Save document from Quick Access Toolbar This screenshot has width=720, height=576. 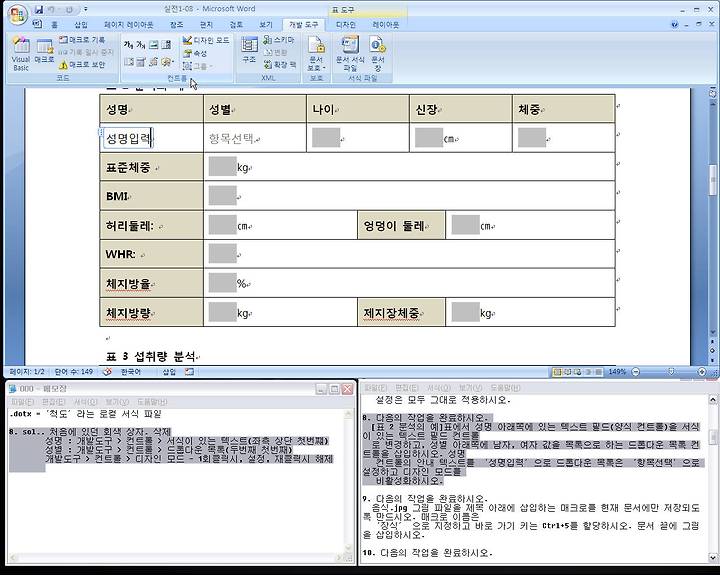[x=39, y=9]
